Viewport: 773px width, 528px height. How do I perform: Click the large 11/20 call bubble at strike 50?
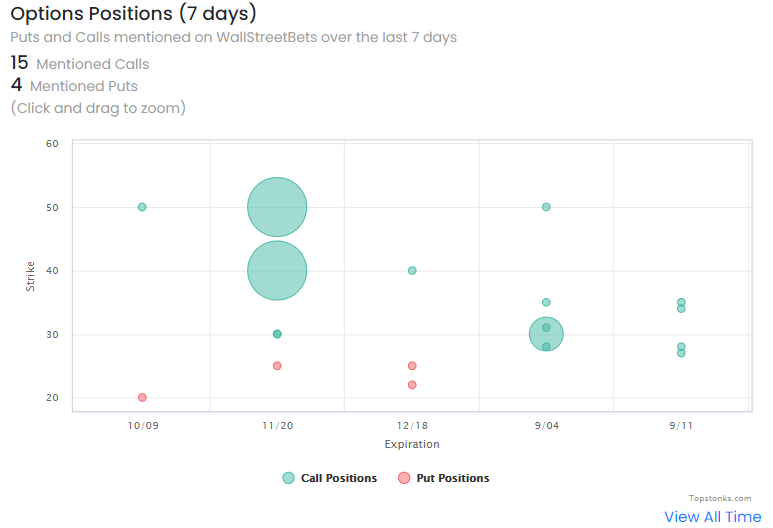tap(277, 207)
